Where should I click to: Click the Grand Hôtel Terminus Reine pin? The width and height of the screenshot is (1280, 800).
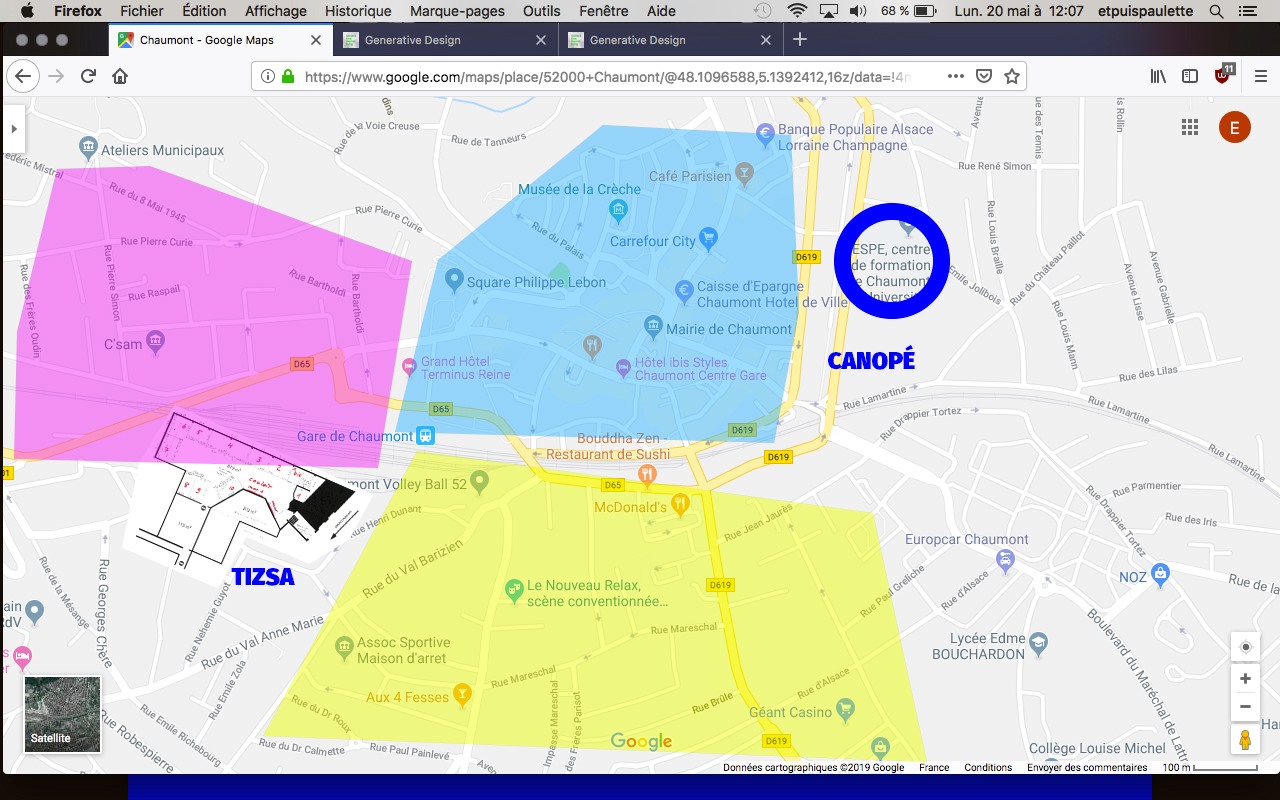tap(409, 367)
